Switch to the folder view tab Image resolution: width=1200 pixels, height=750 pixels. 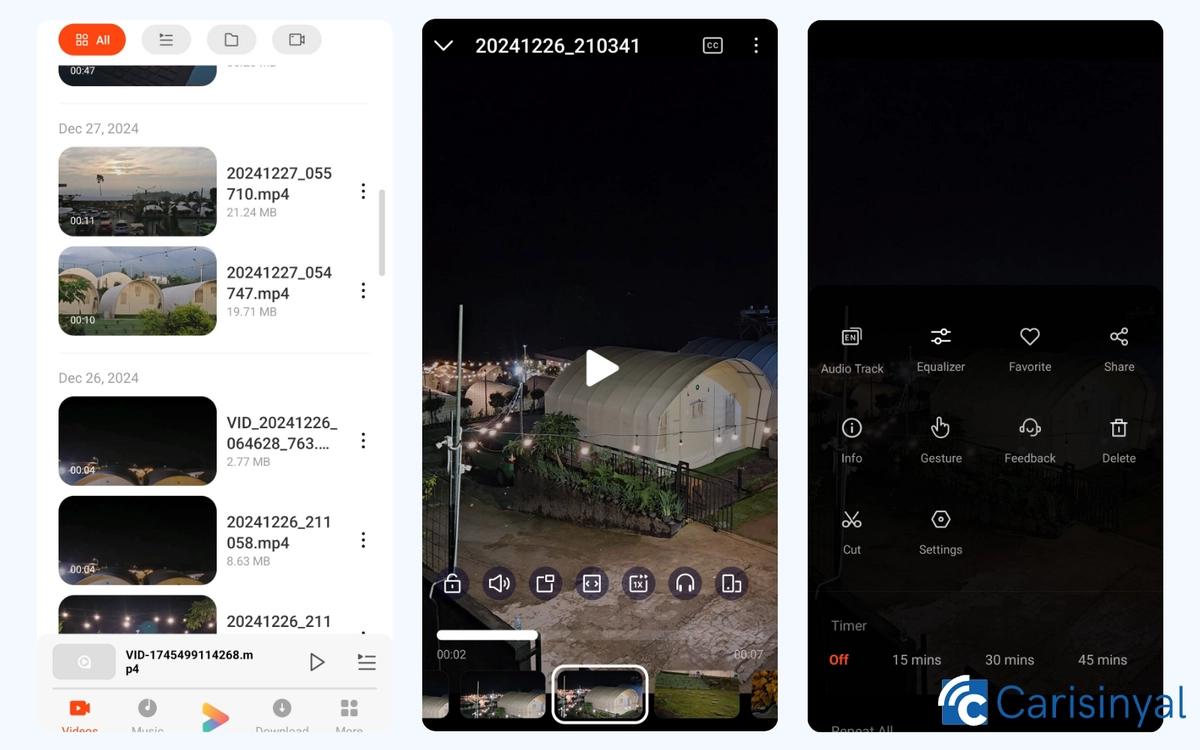pos(231,40)
